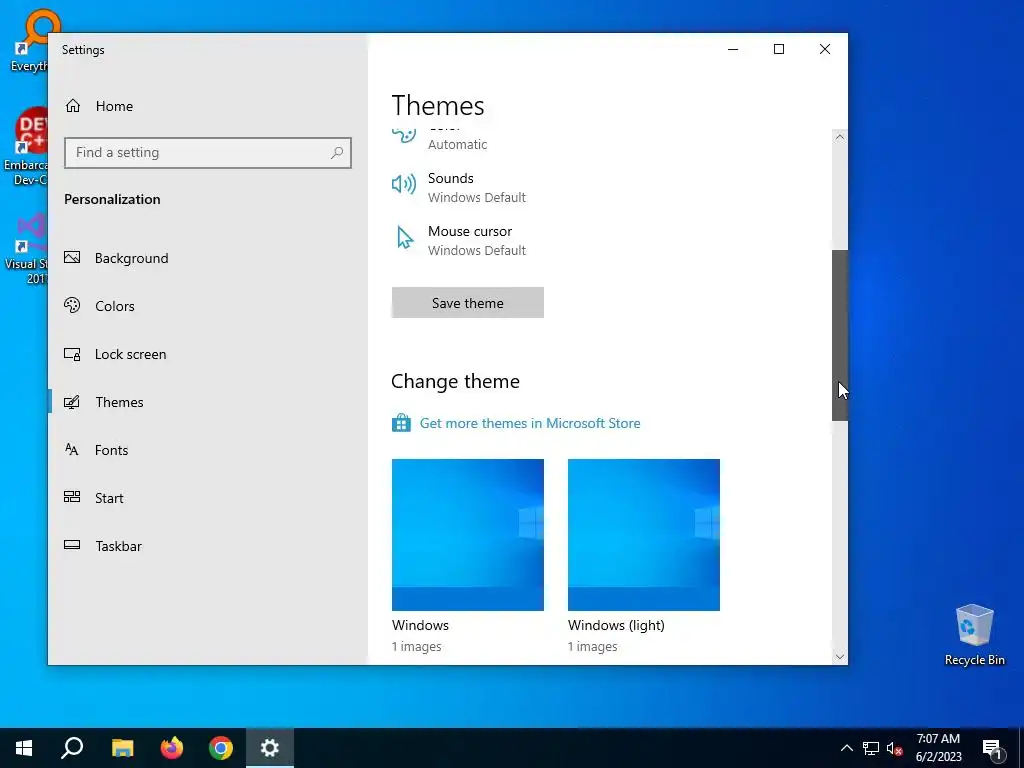Show hidden system tray icons
The width and height of the screenshot is (1024, 768).
846,748
